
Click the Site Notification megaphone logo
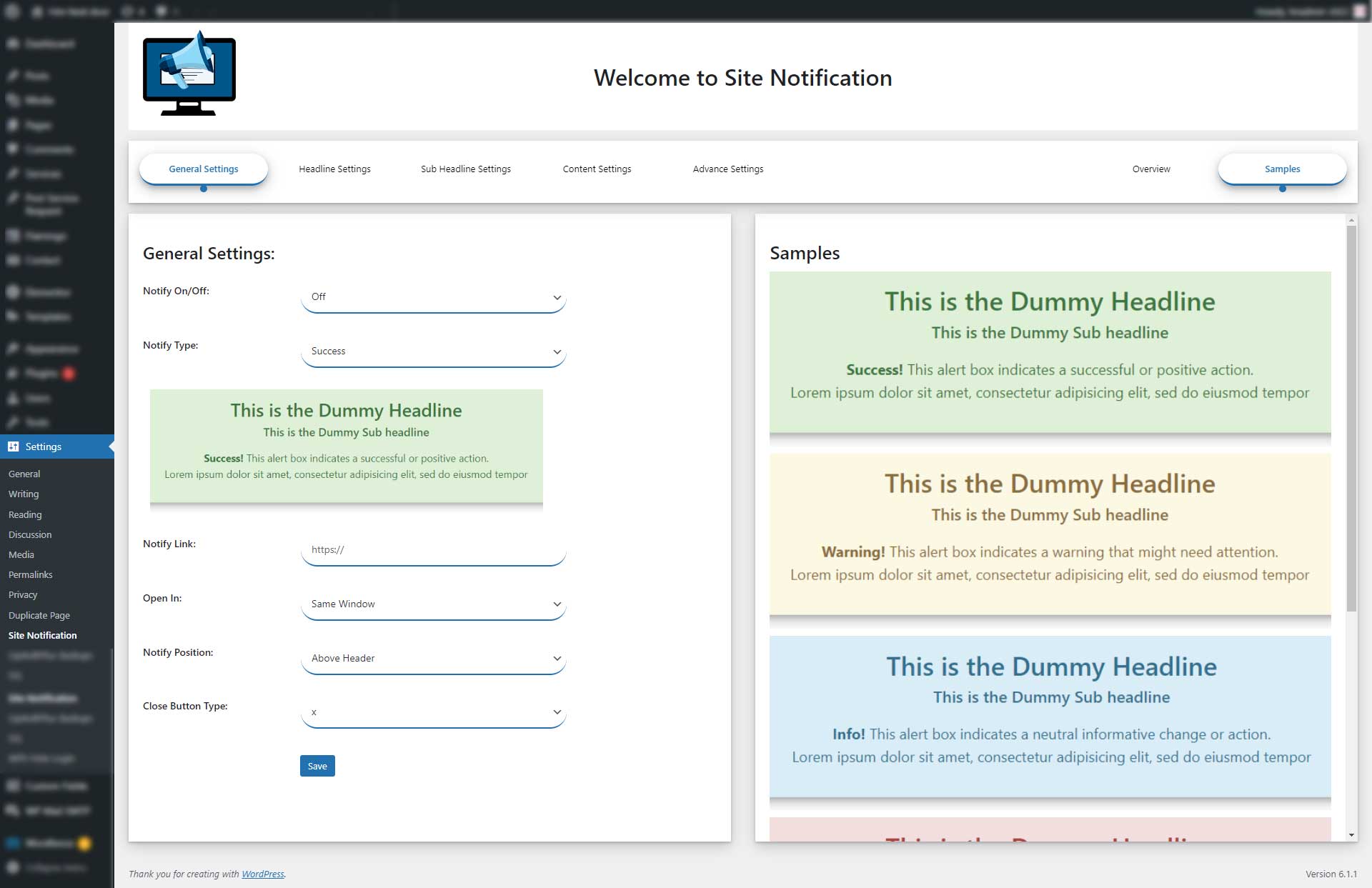pyautogui.click(x=189, y=74)
